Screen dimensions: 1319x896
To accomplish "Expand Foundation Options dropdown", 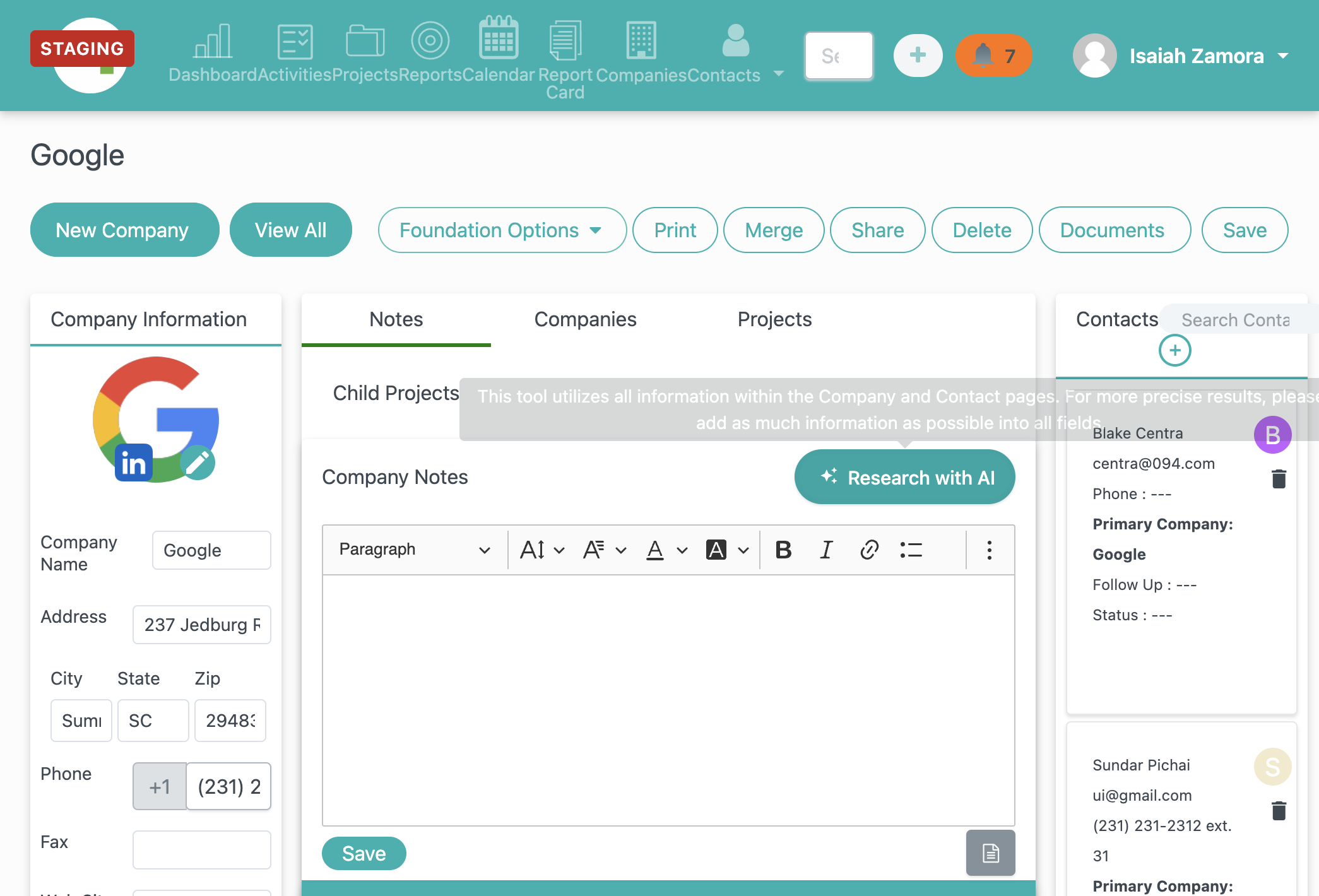I will [x=502, y=230].
